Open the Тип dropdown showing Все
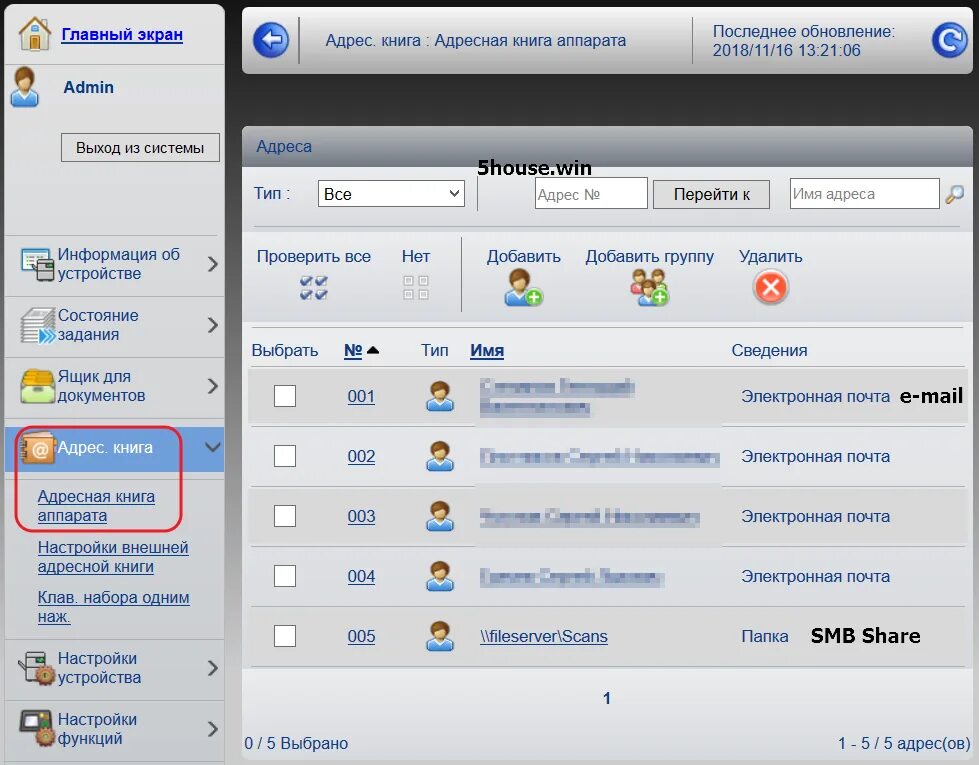Screen dimensions: 979x765 [x=391, y=194]
